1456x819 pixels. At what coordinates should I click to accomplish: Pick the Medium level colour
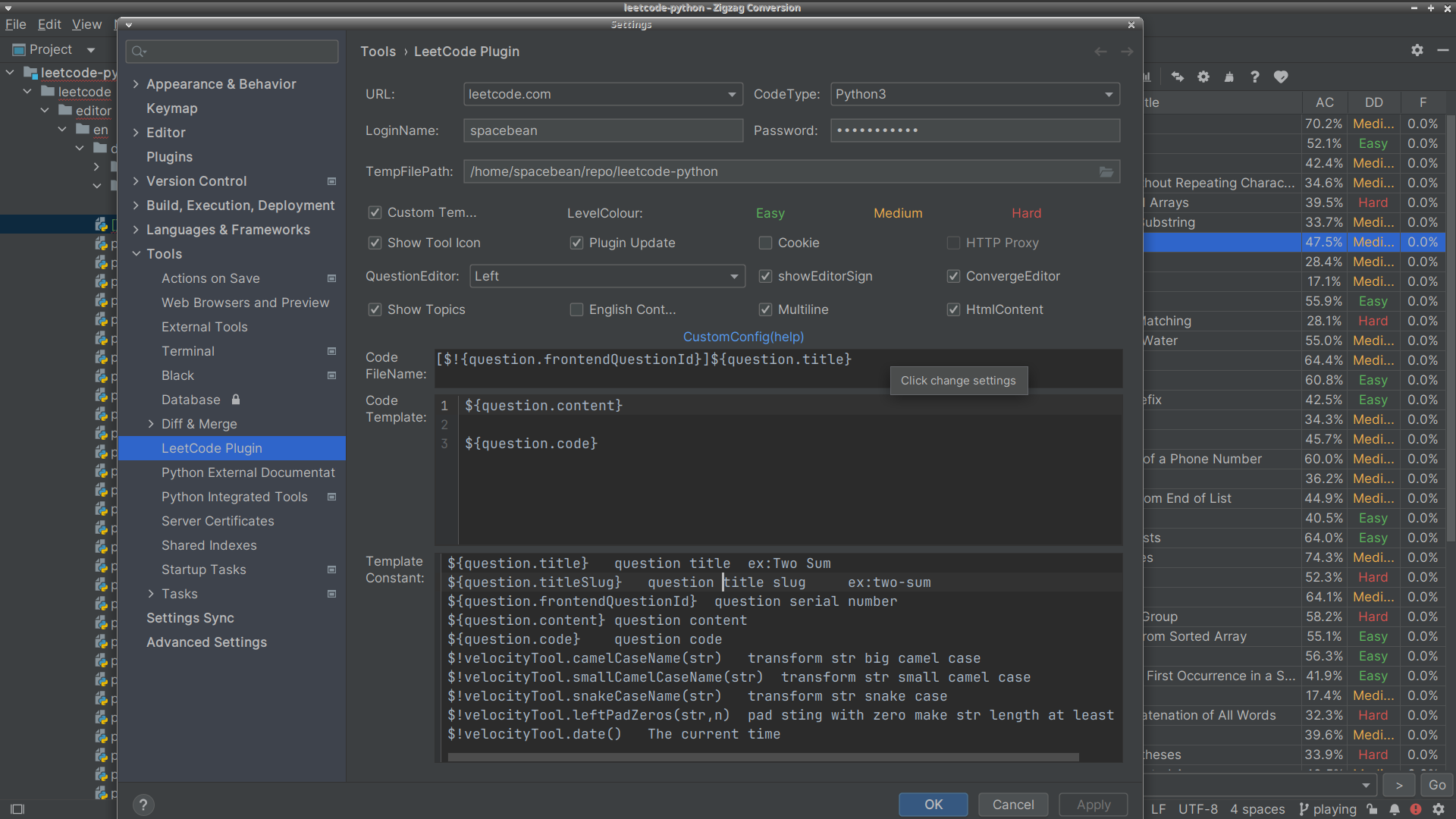(x=898, y=214)
